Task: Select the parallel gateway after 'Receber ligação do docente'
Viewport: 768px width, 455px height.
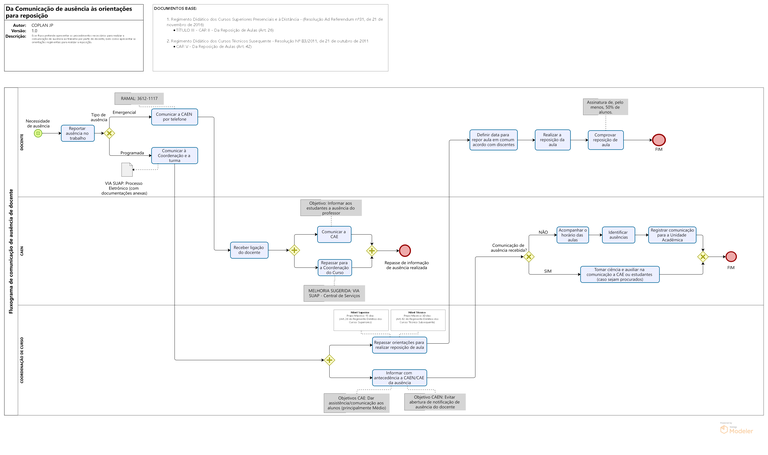Action: coord(294,250)
